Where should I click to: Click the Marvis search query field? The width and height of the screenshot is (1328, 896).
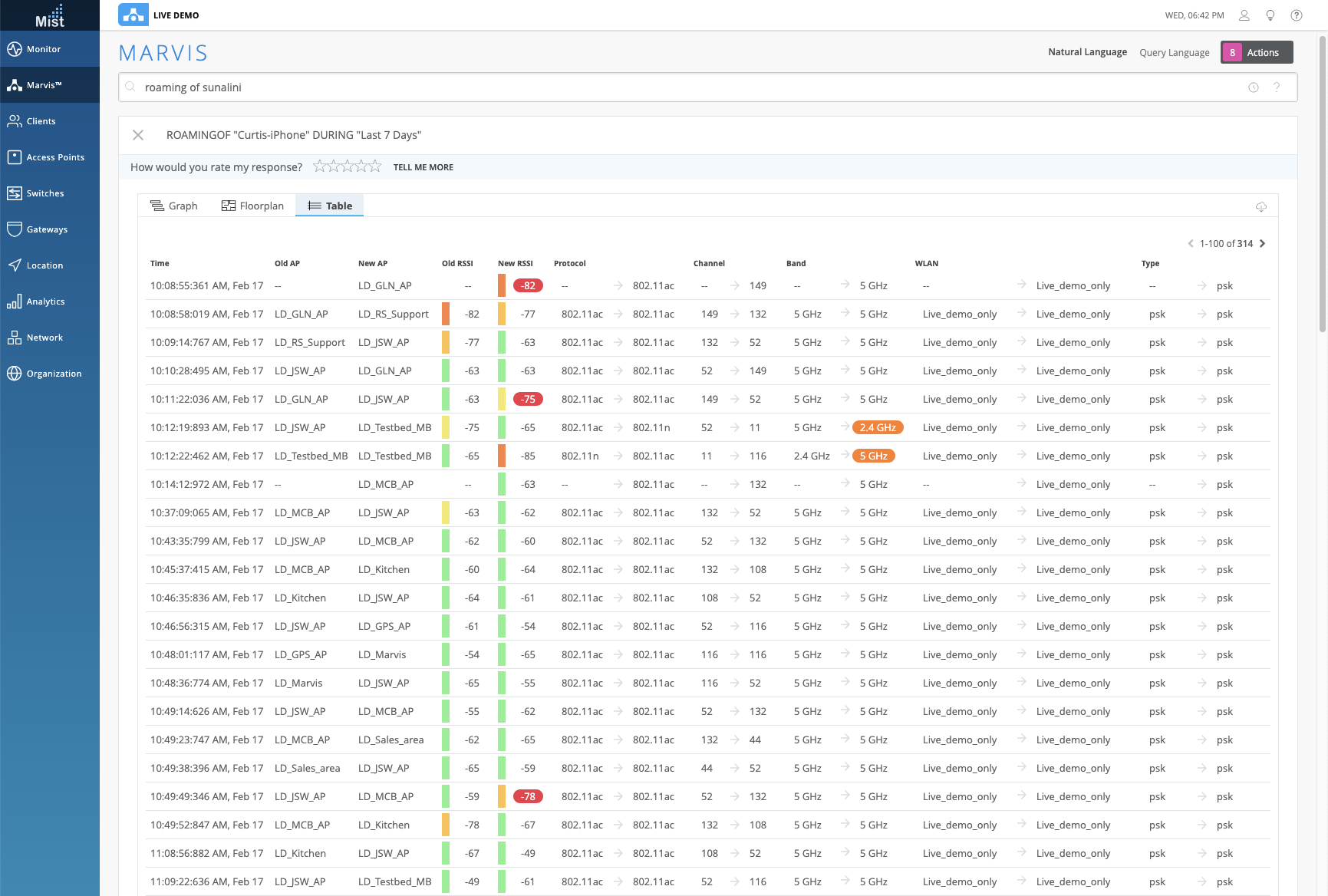pyautogui.click(x=690, y=87)
